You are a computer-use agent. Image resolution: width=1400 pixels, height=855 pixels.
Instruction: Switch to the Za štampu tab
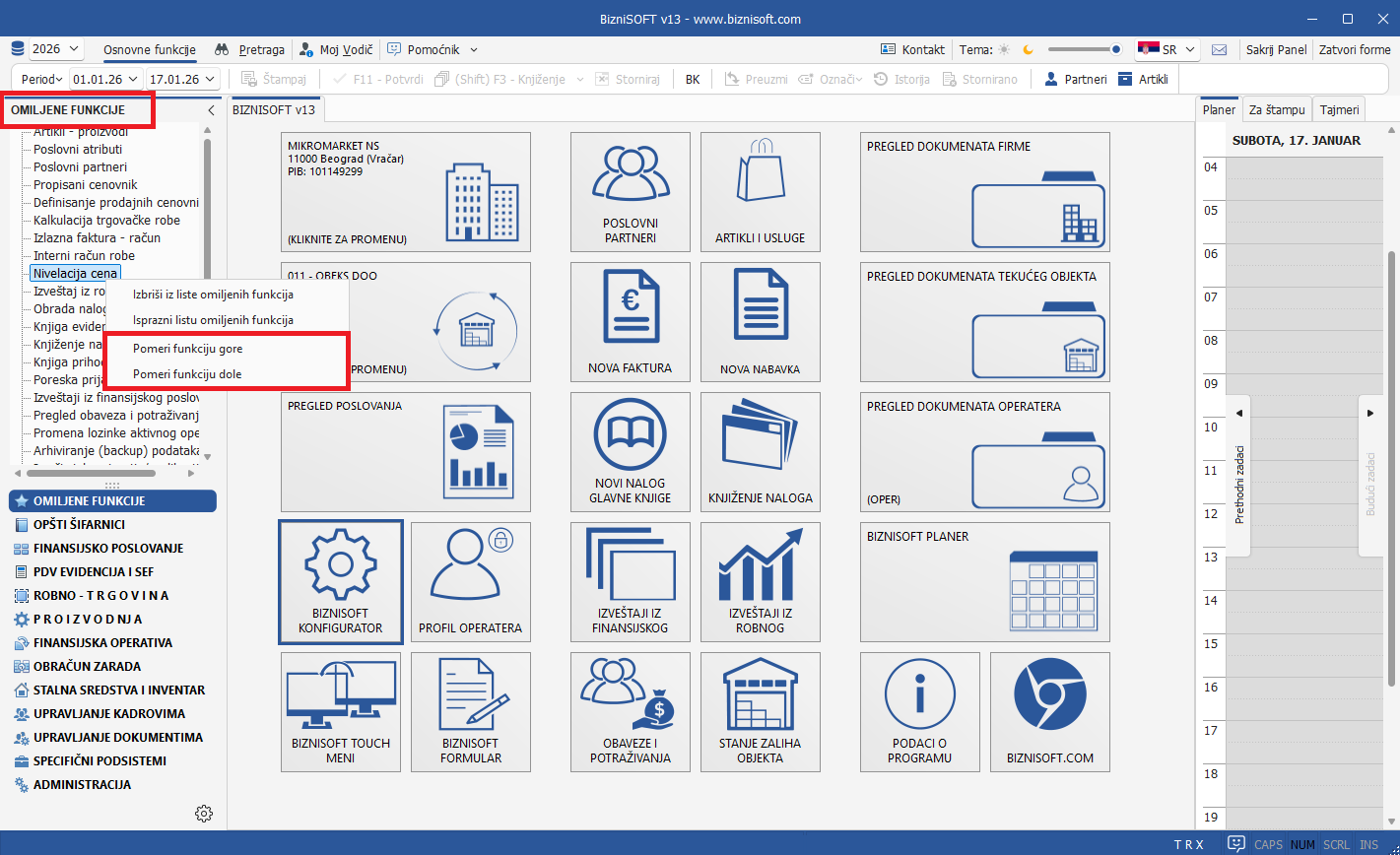point(1276,110)
